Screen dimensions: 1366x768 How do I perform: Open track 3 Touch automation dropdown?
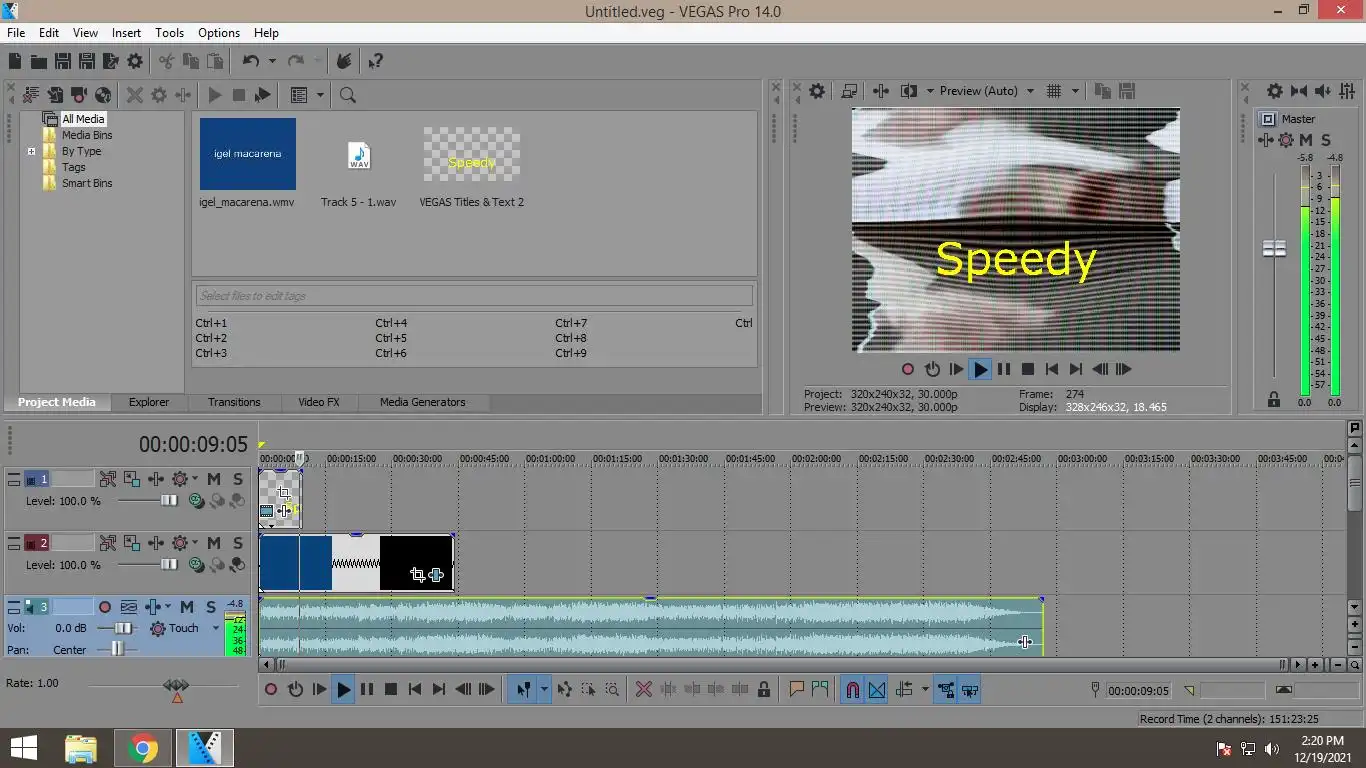[215, 628]
